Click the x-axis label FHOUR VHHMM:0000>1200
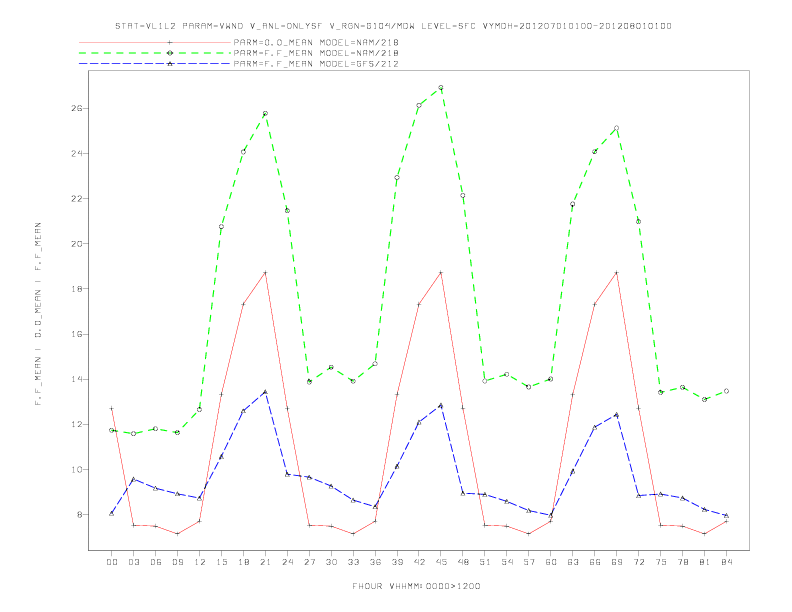The height and width of the screenshot is (612, 792). click(416, 586)
